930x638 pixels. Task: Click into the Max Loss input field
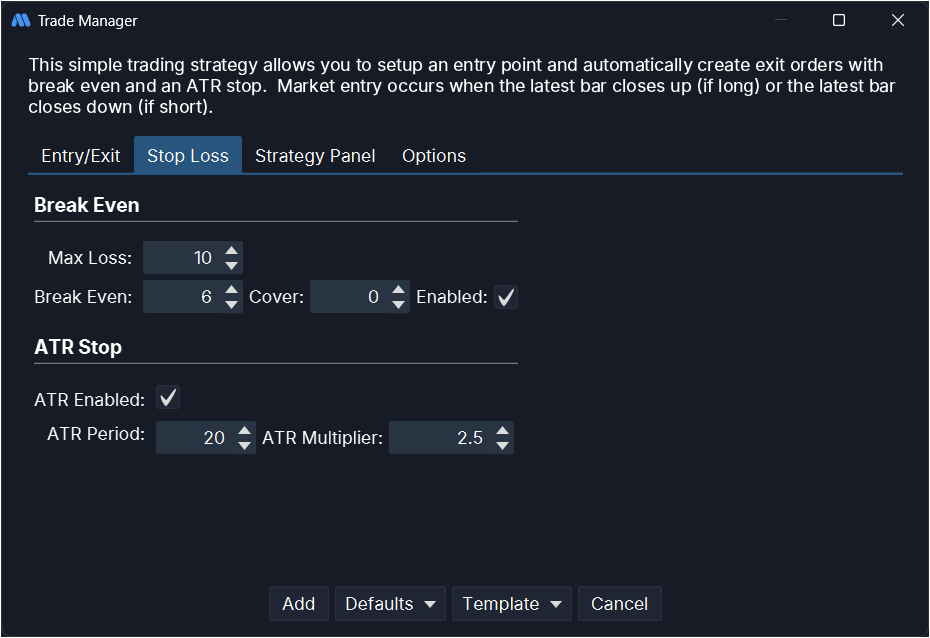pyautogui.click(x=182, y=258)
